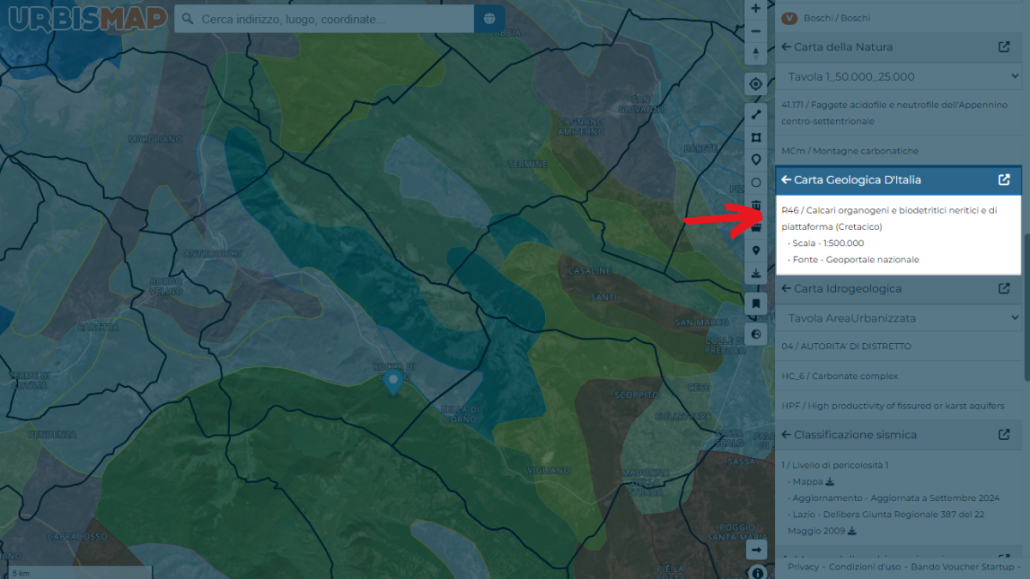Center map on my location
Screen dimensions: 1030x579
coord(755,84)
